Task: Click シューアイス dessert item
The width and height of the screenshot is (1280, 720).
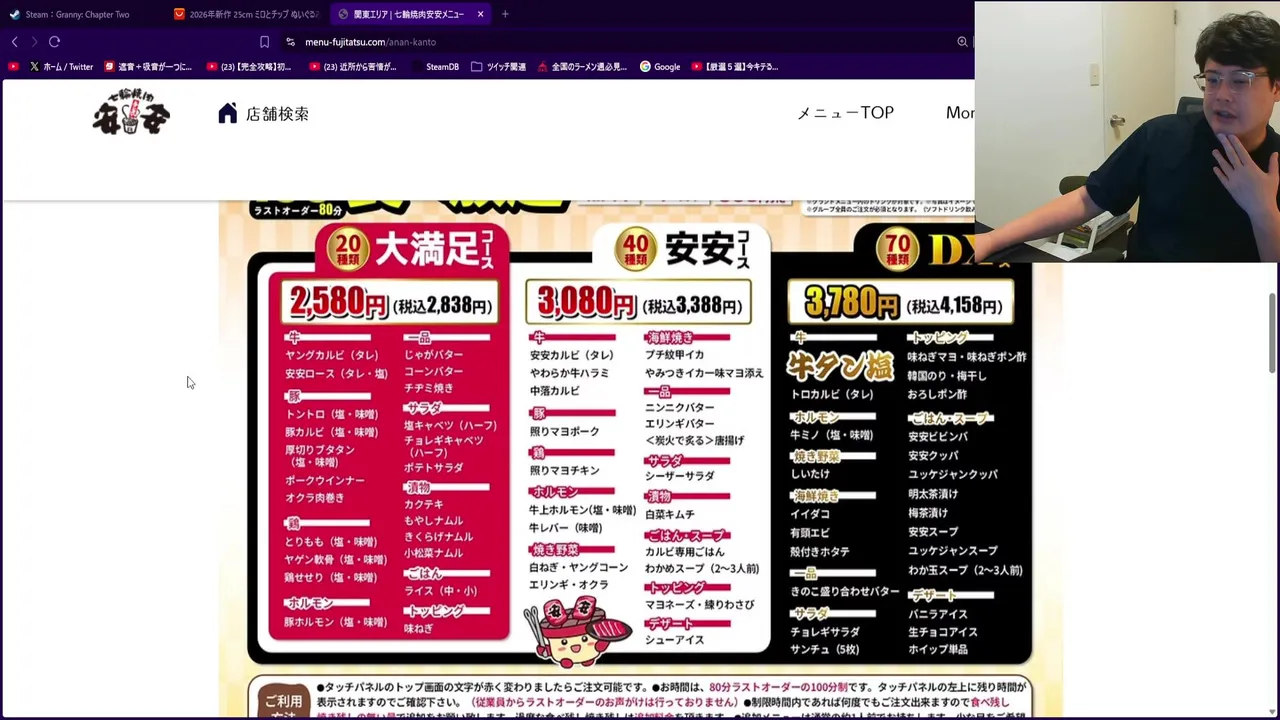Action: coord(675,640)
